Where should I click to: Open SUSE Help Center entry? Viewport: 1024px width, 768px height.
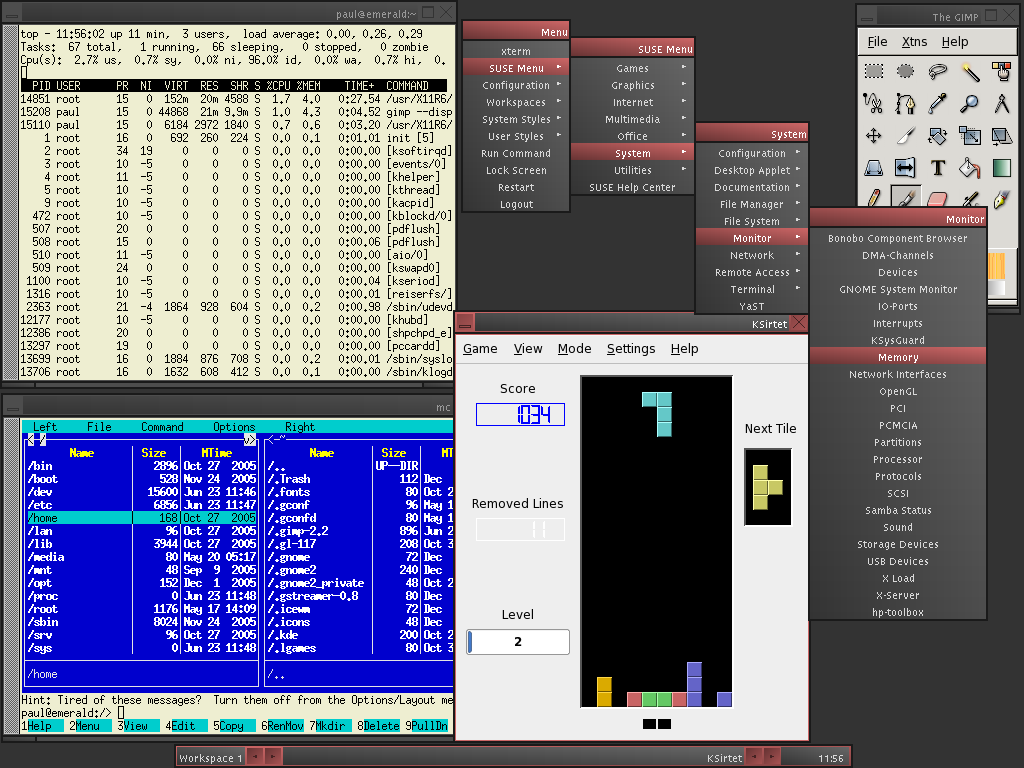coord(632,187)
